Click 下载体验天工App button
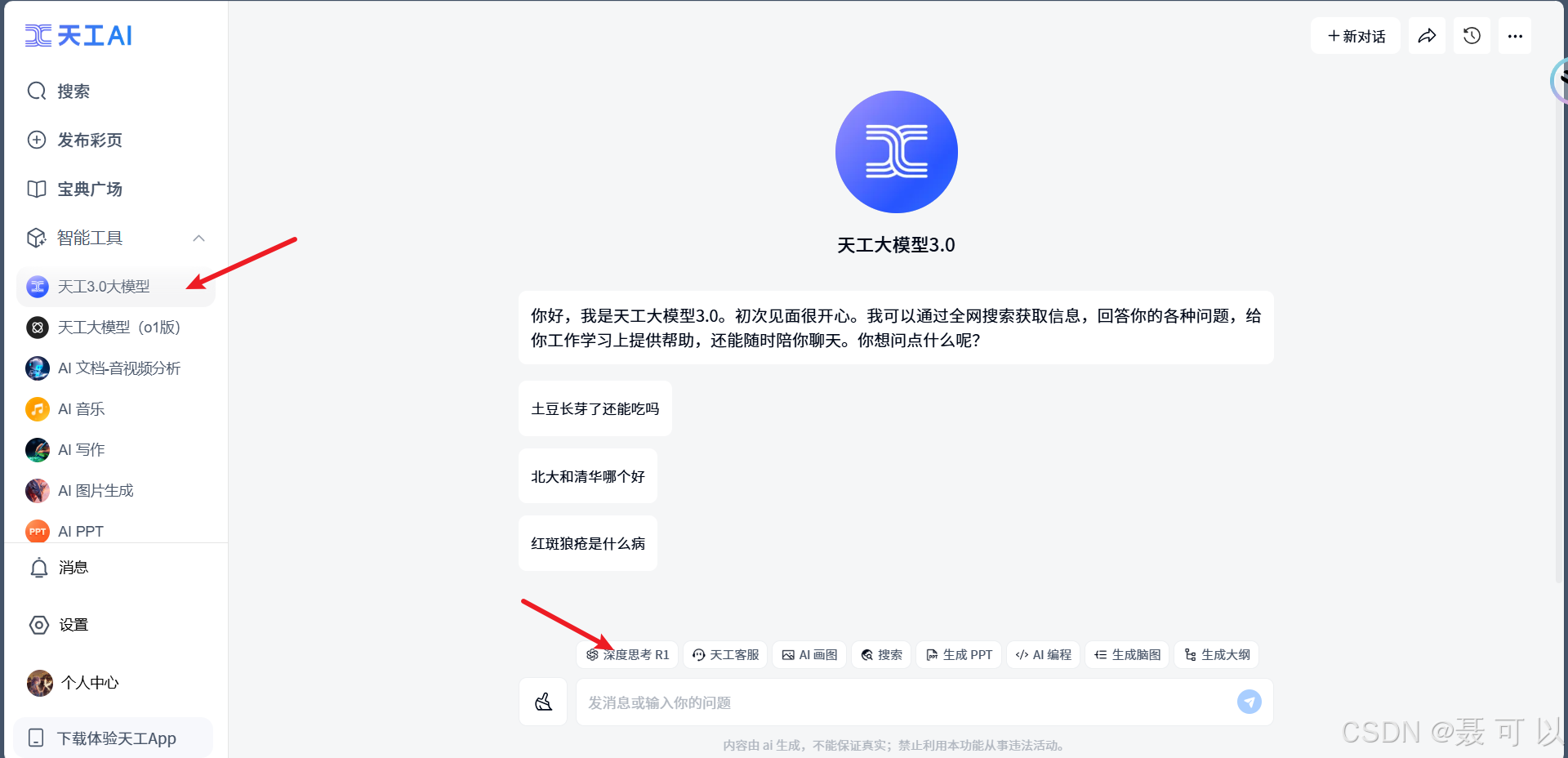Viewport: 1568px width, 758px height. click(114, 738)
